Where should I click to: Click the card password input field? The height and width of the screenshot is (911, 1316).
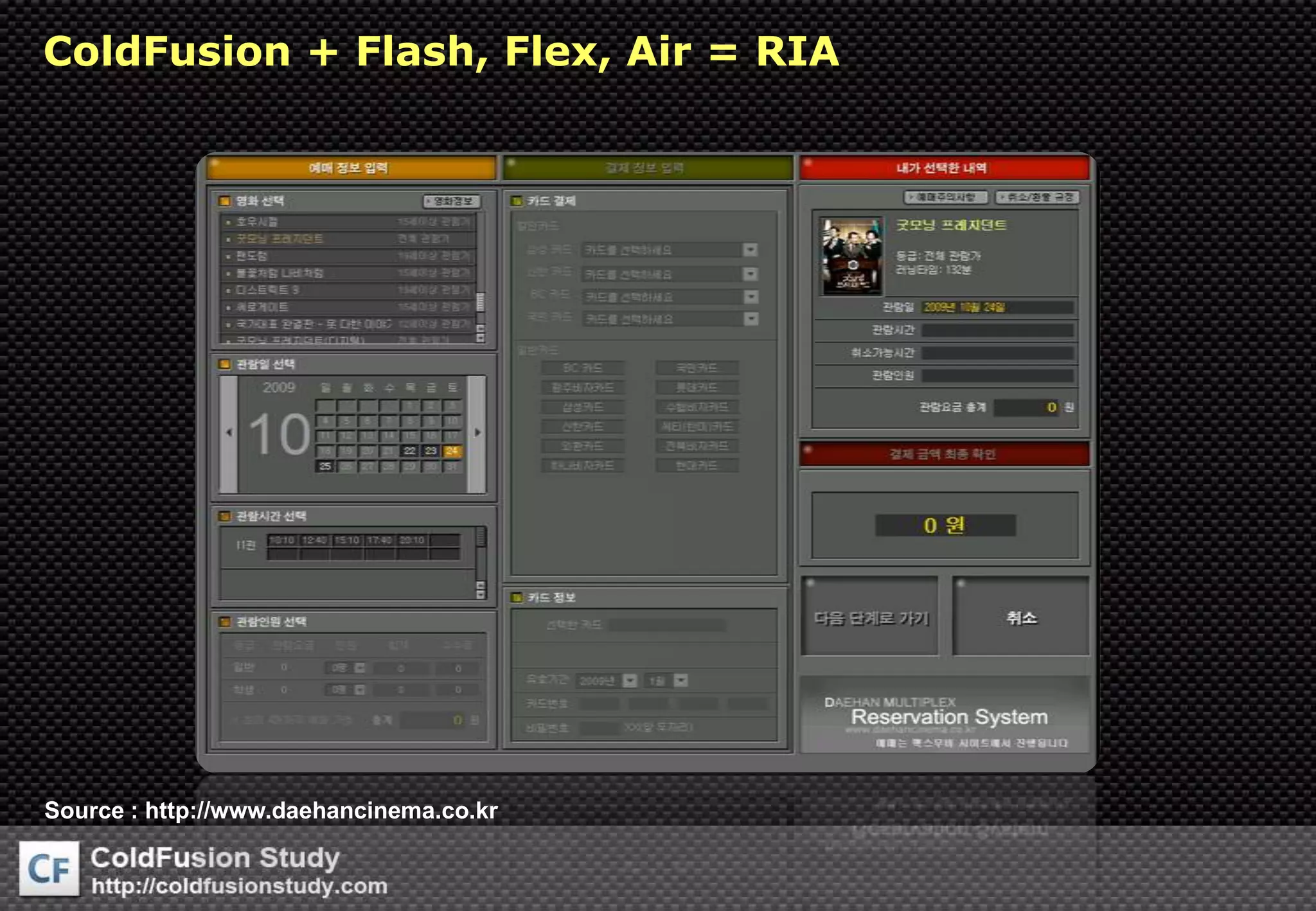[600, 728]
